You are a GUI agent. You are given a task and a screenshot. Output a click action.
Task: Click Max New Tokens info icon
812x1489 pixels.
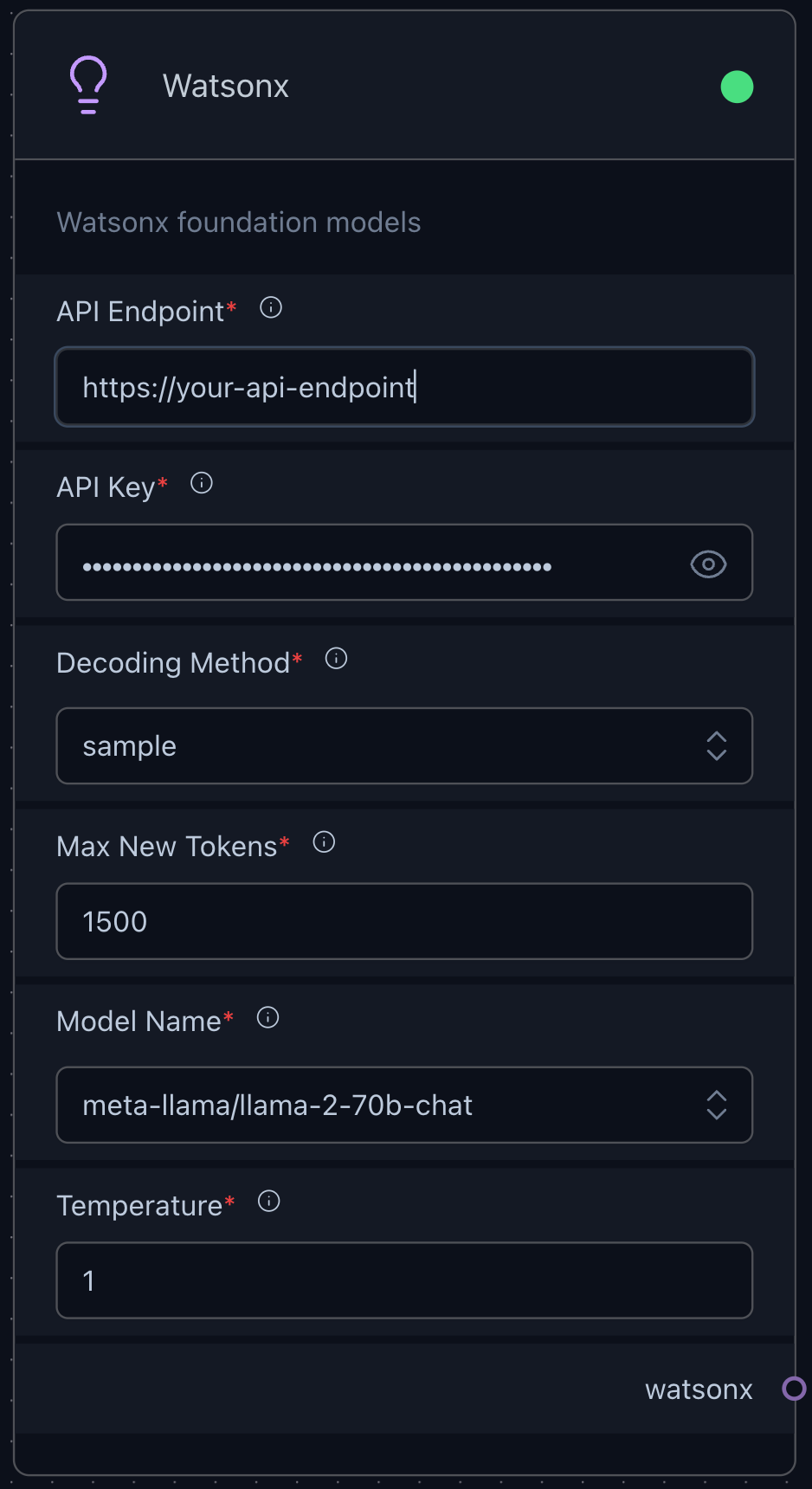(324, 842)
